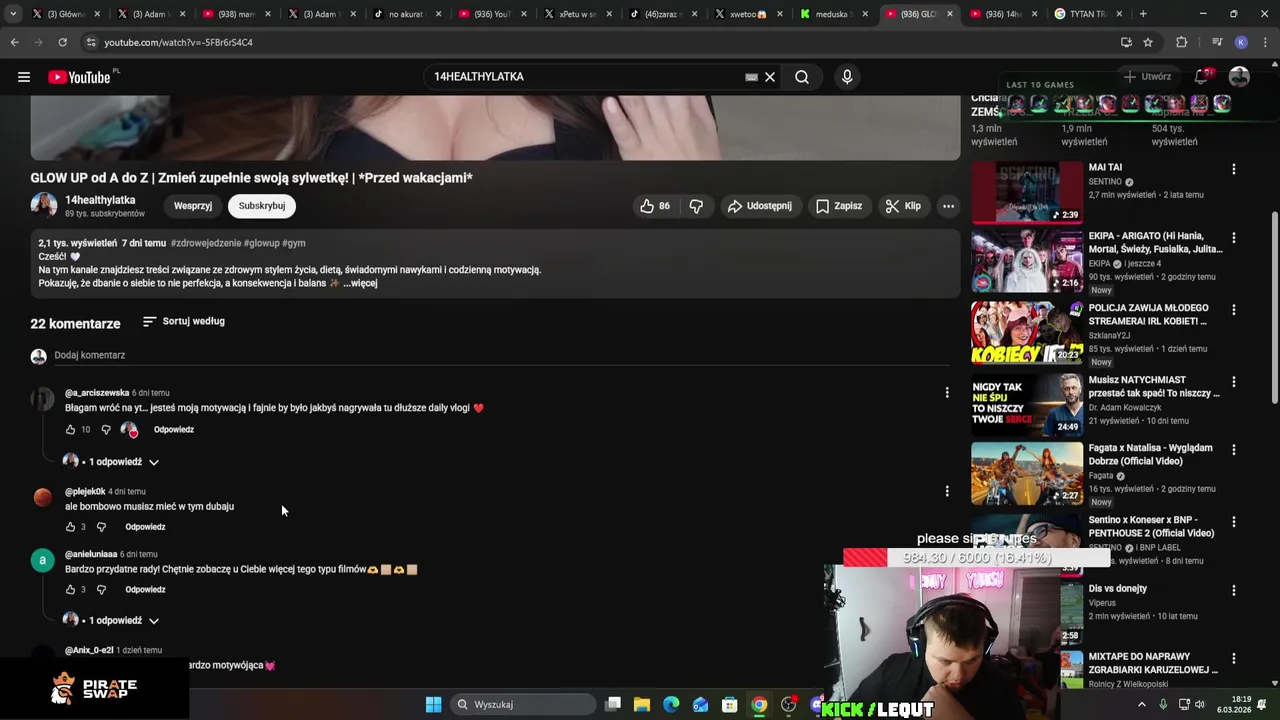
Task: Show hidden system tray icons
Action: (x=1141, y=704)
